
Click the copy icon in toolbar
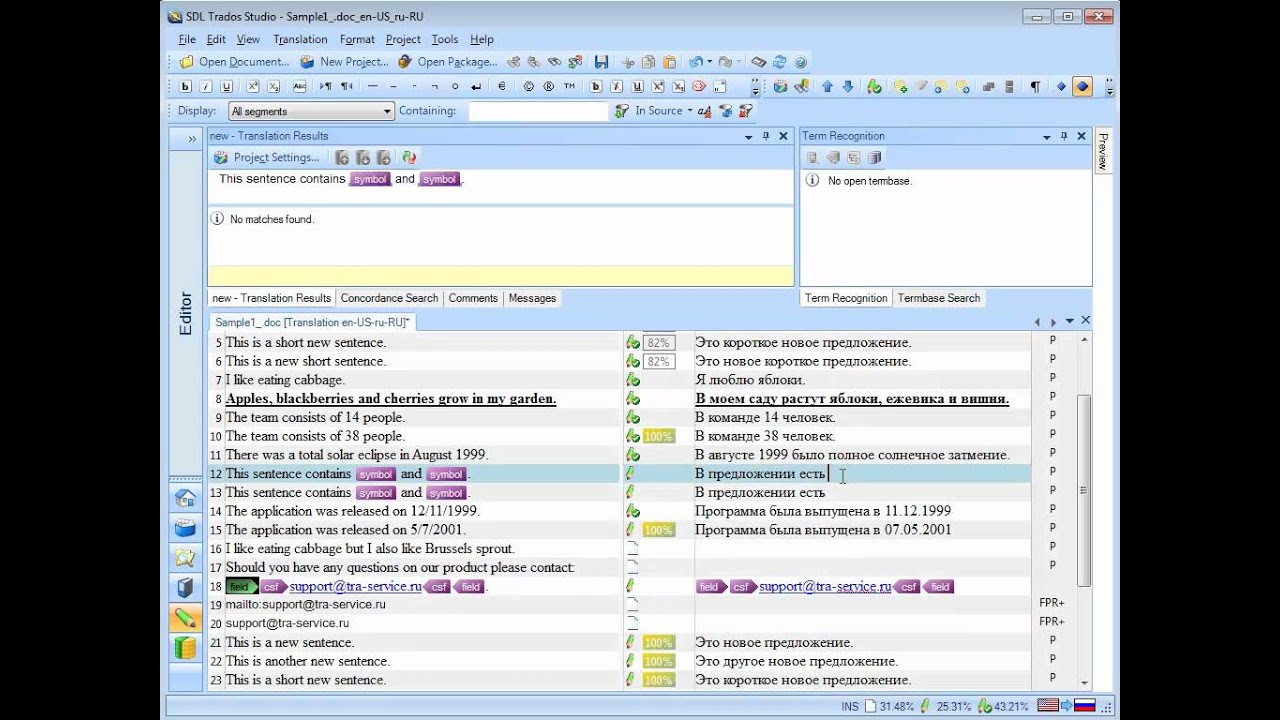[648, 62]
